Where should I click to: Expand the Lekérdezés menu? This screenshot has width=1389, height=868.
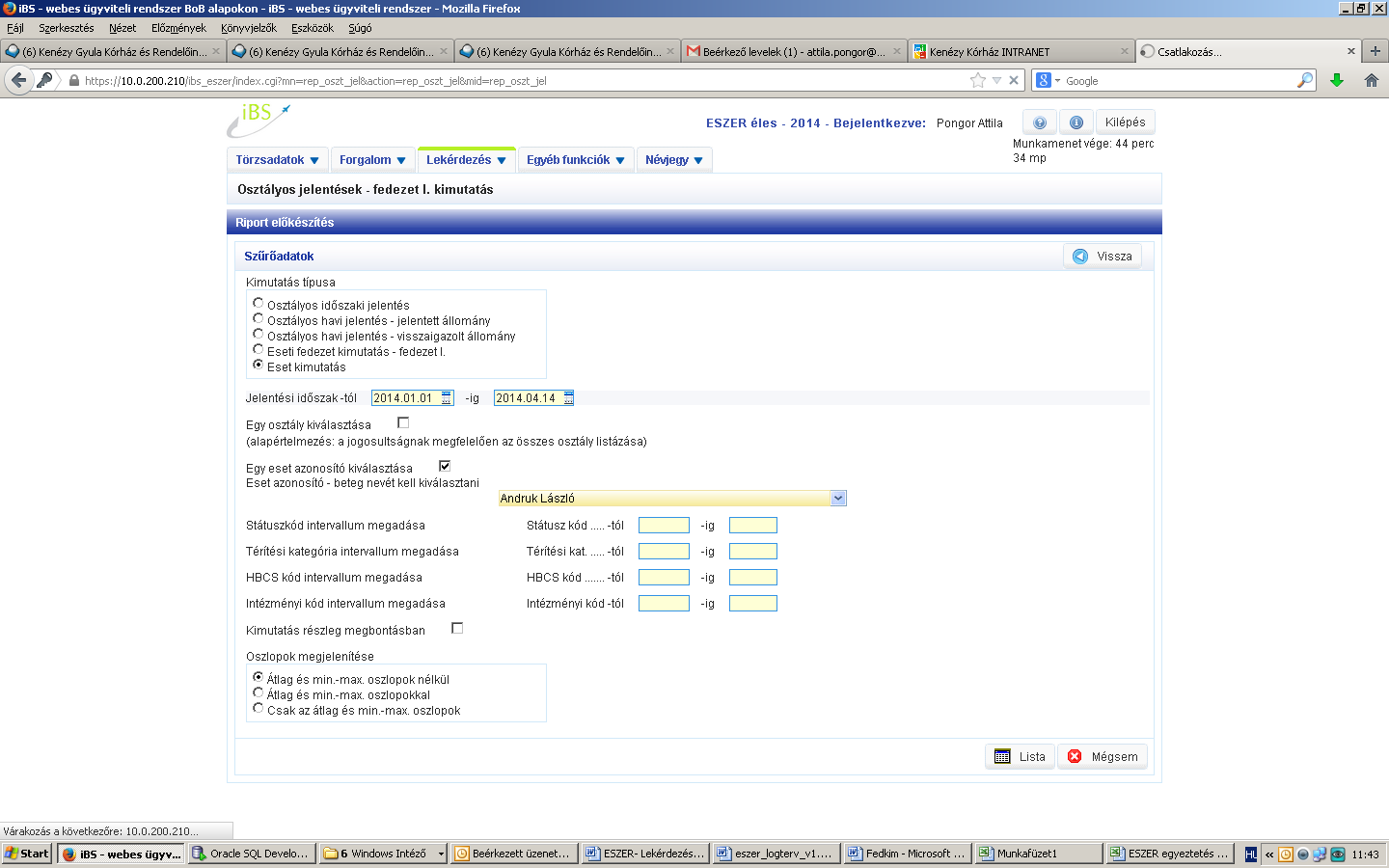[x=466, y=160]
